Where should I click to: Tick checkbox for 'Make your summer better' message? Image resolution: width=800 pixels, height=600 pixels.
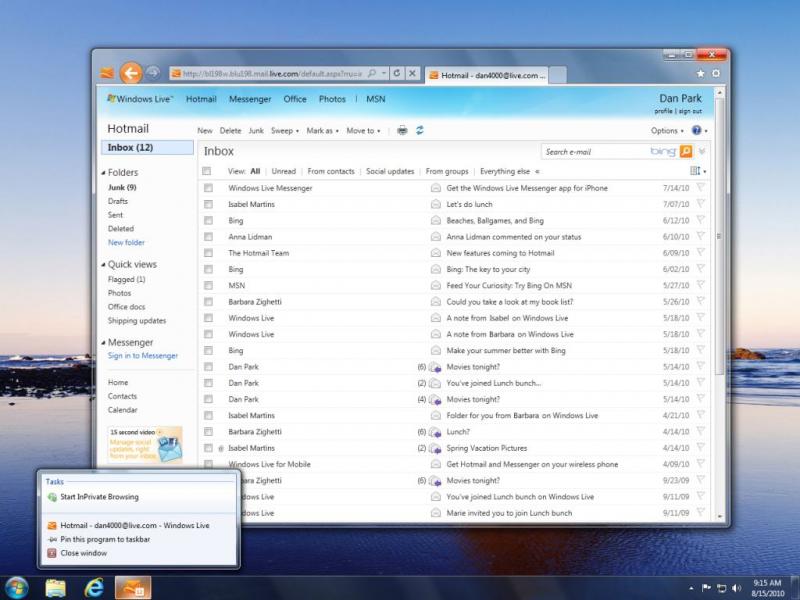coord(208,351)
